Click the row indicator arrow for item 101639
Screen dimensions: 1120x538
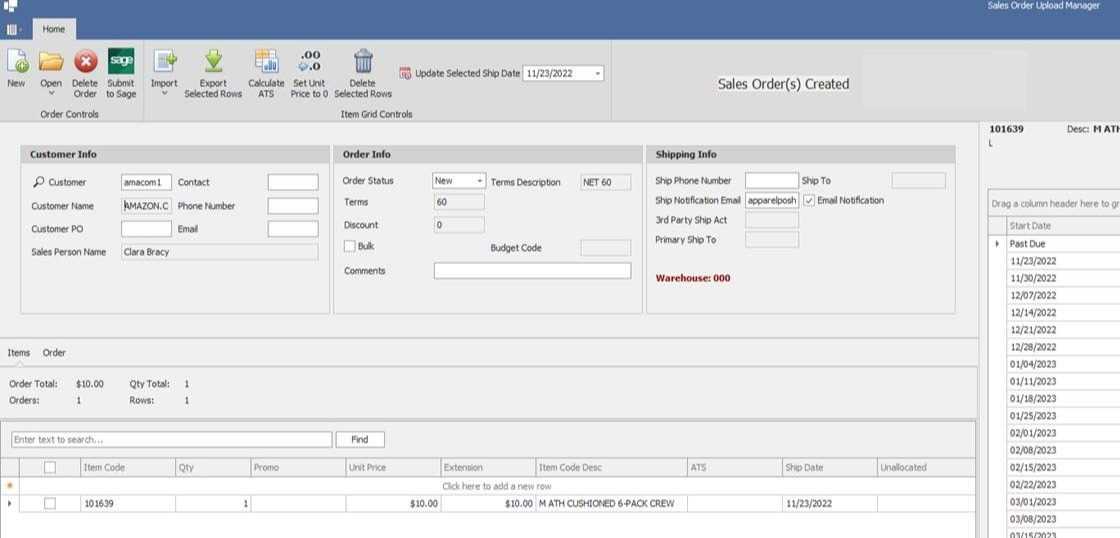(9, 503)
